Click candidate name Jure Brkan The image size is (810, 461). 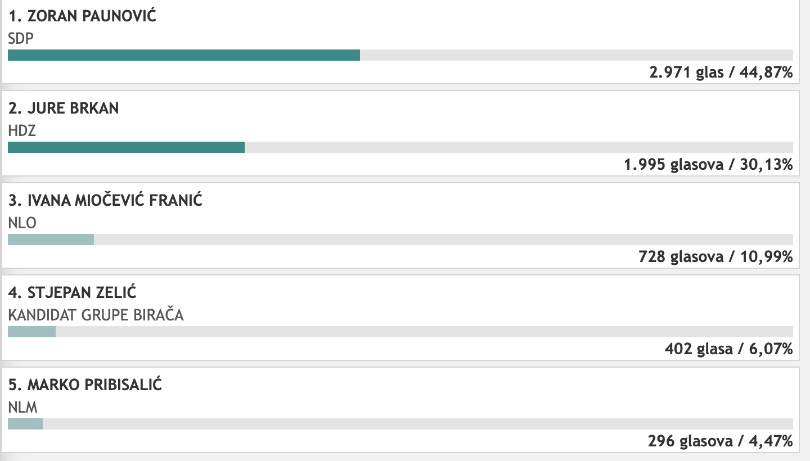tap(73, 108)
